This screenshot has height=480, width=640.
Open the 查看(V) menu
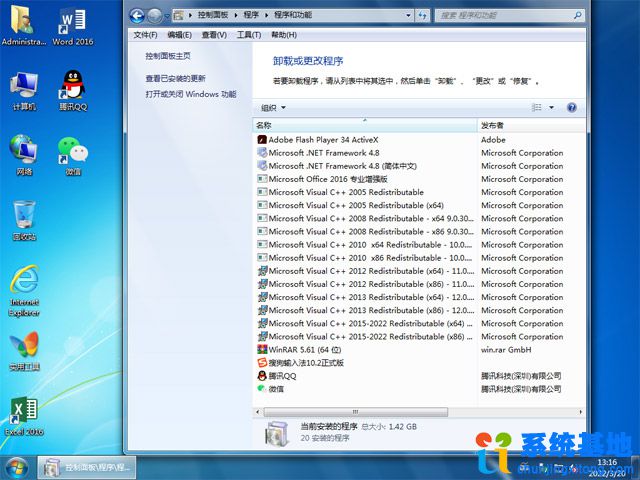coord(214,35)
